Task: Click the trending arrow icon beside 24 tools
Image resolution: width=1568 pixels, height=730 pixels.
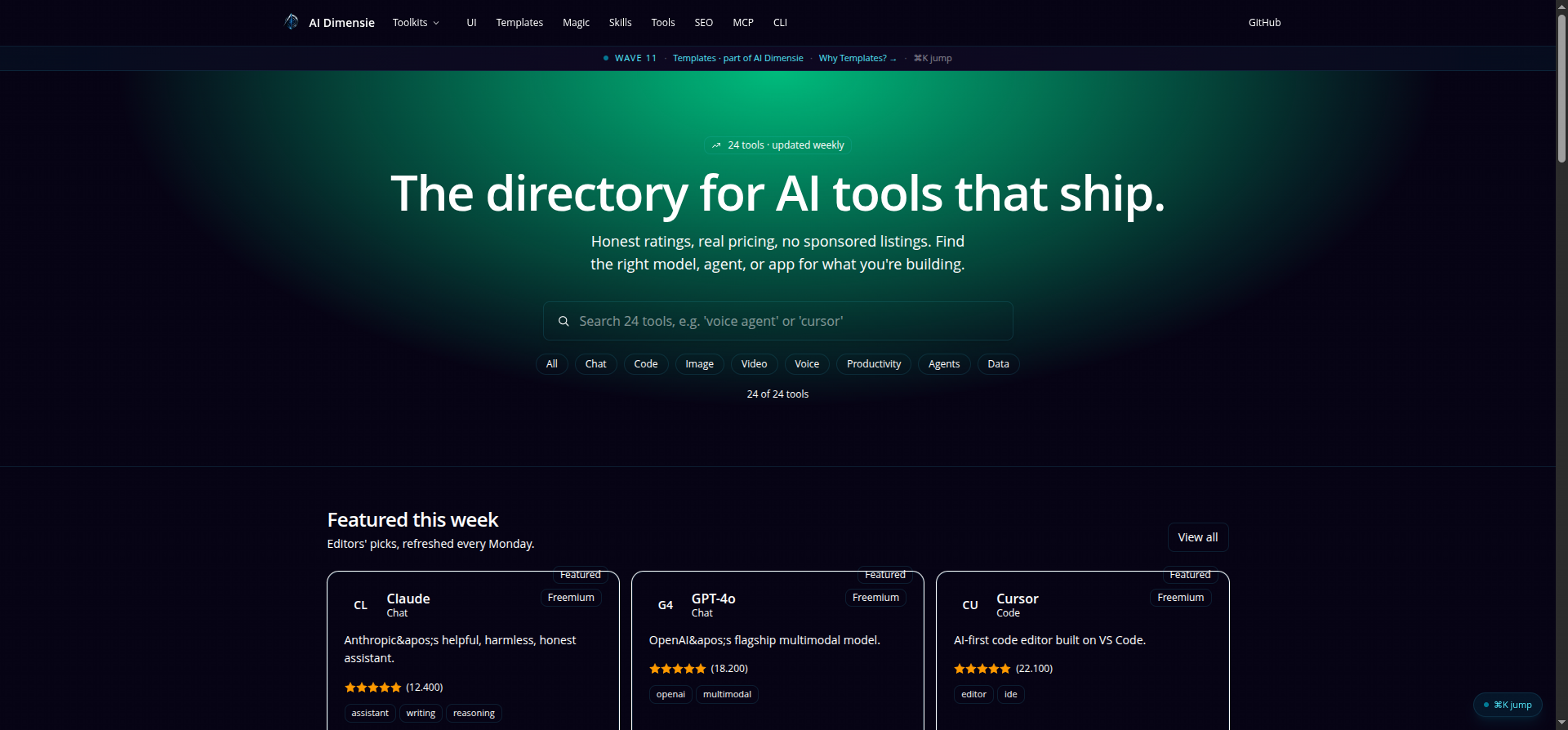Action: pyautogui.click(x=716, y=145)
